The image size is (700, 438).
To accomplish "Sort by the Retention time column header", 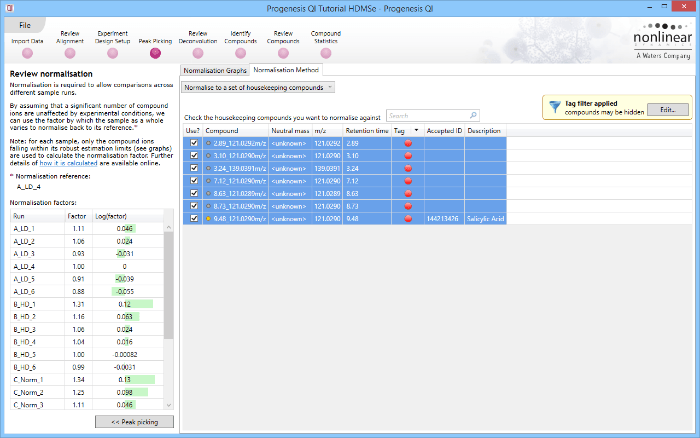I will [367, 130].
